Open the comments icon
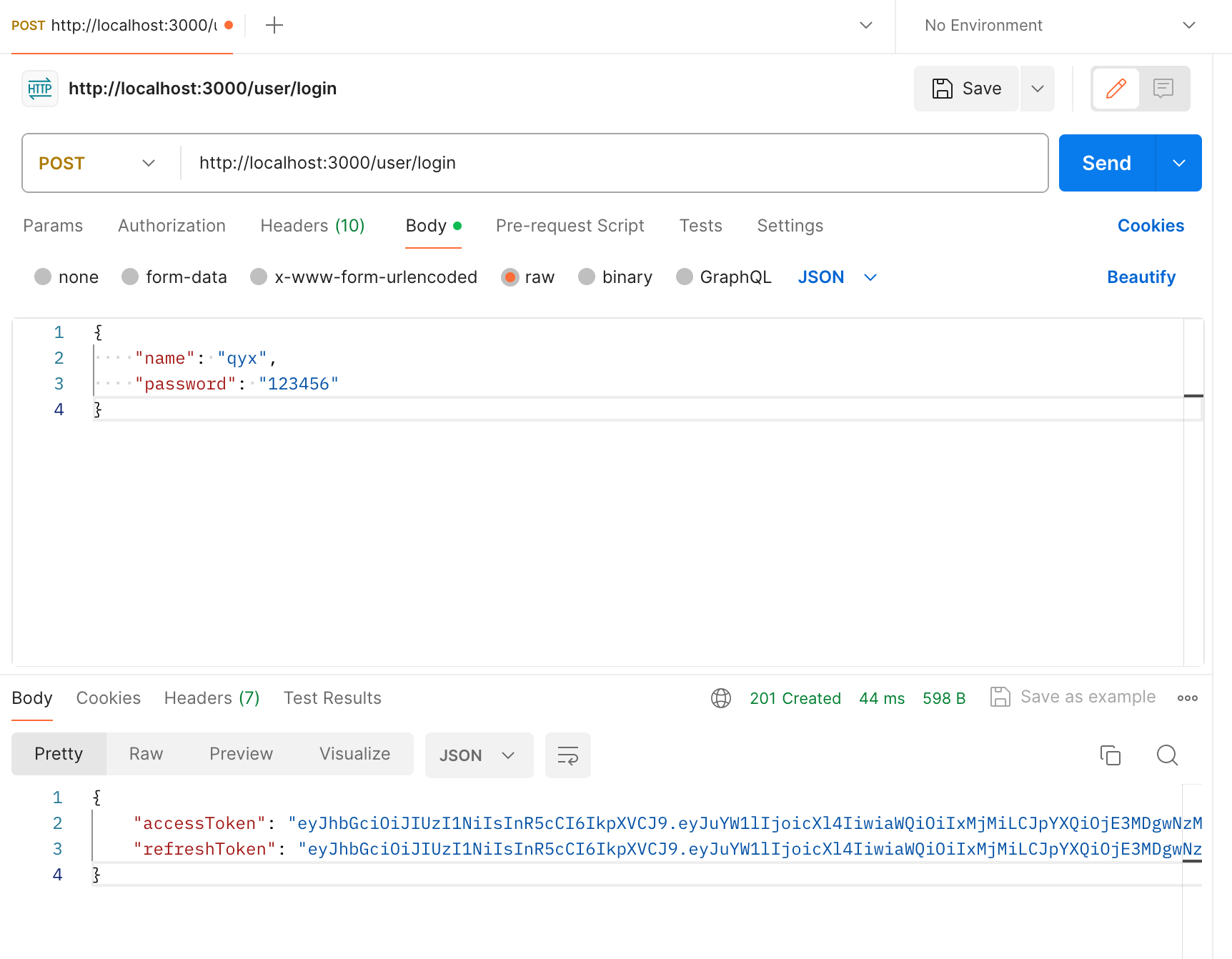Viewport: 1232px width, 959px height. click(x=1163, y=89)
